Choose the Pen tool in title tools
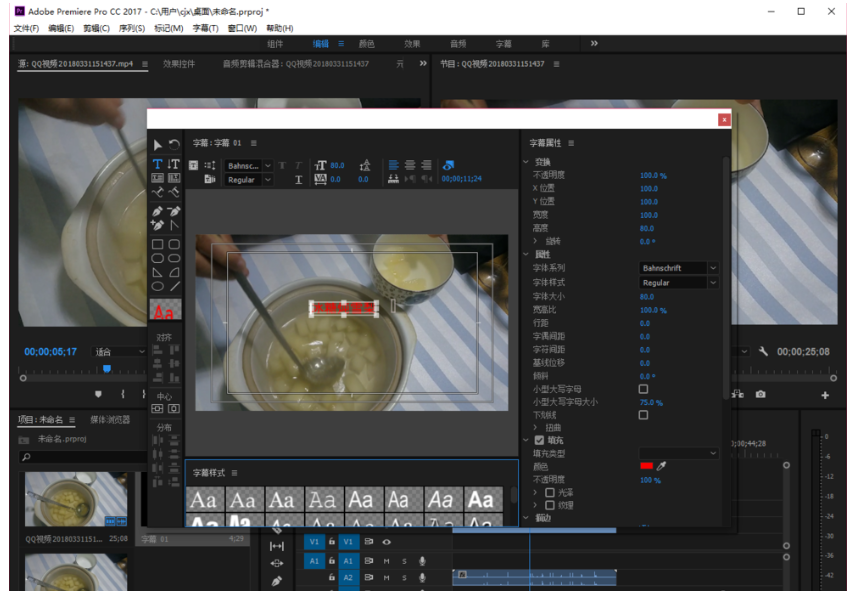 click(157, 212)
